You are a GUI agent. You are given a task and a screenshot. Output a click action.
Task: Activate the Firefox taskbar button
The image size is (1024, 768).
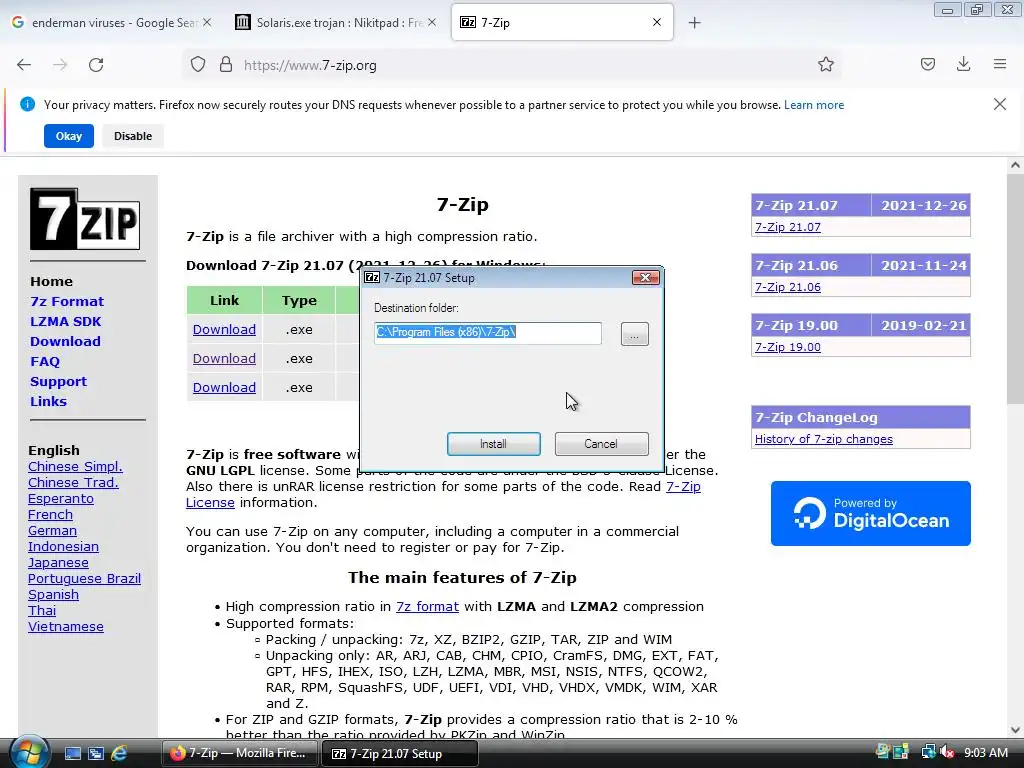[240, 754]
